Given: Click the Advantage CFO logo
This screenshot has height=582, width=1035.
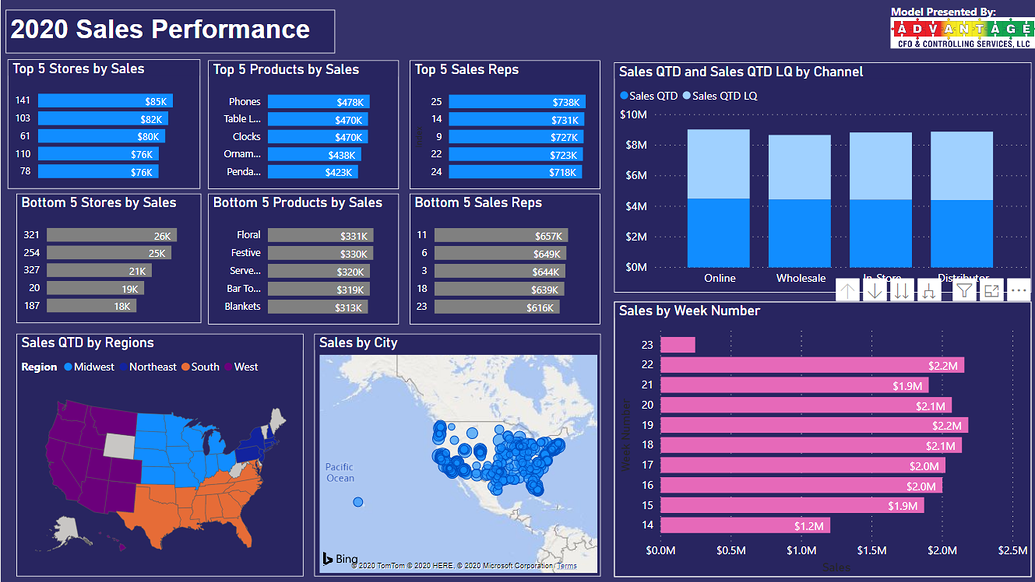Looking at the screenshot, I should click(x=961, y=27).
